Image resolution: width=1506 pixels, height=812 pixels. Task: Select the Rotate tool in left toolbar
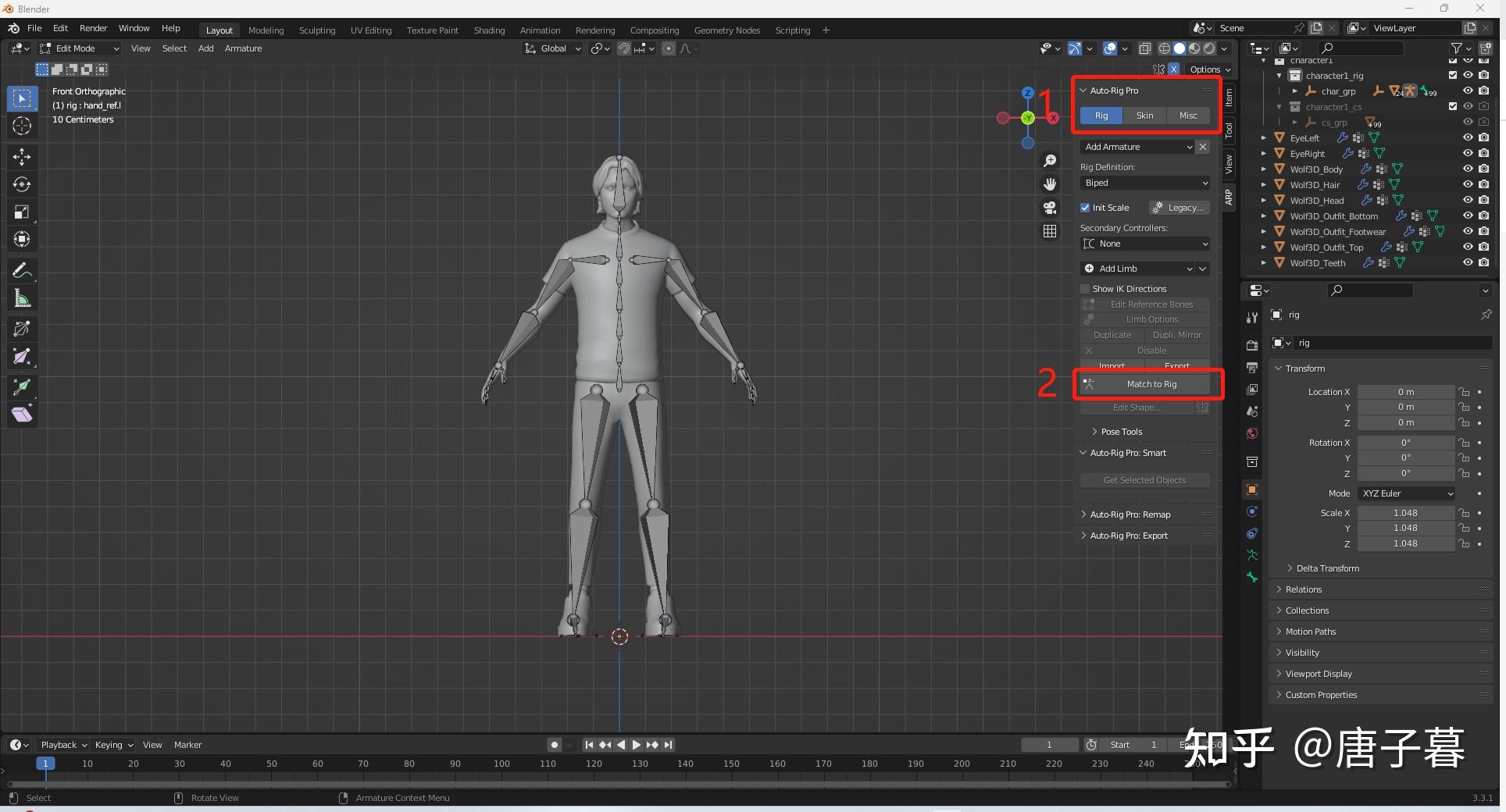22,184
